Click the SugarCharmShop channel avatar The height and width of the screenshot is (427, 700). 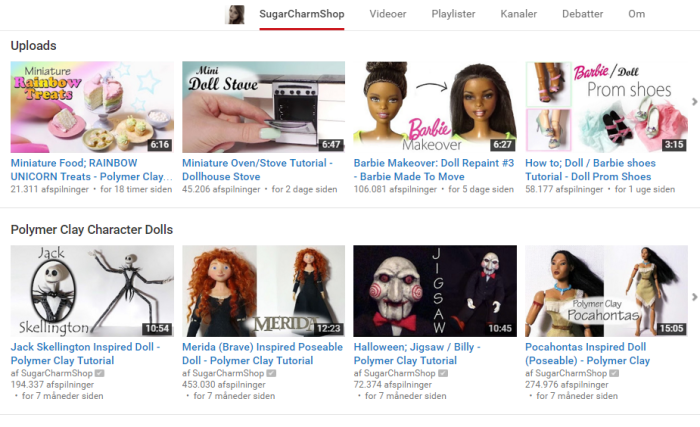235,14
